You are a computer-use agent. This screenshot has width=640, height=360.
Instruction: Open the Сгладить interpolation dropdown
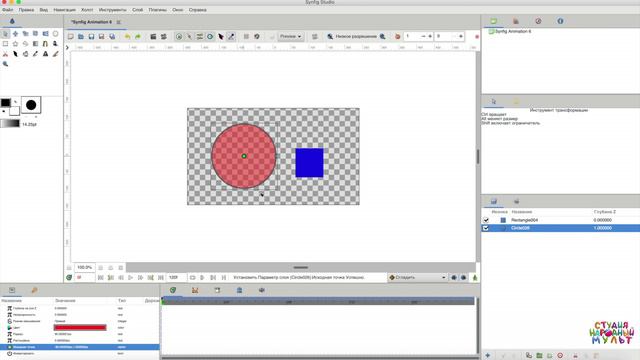coord(417,278)
